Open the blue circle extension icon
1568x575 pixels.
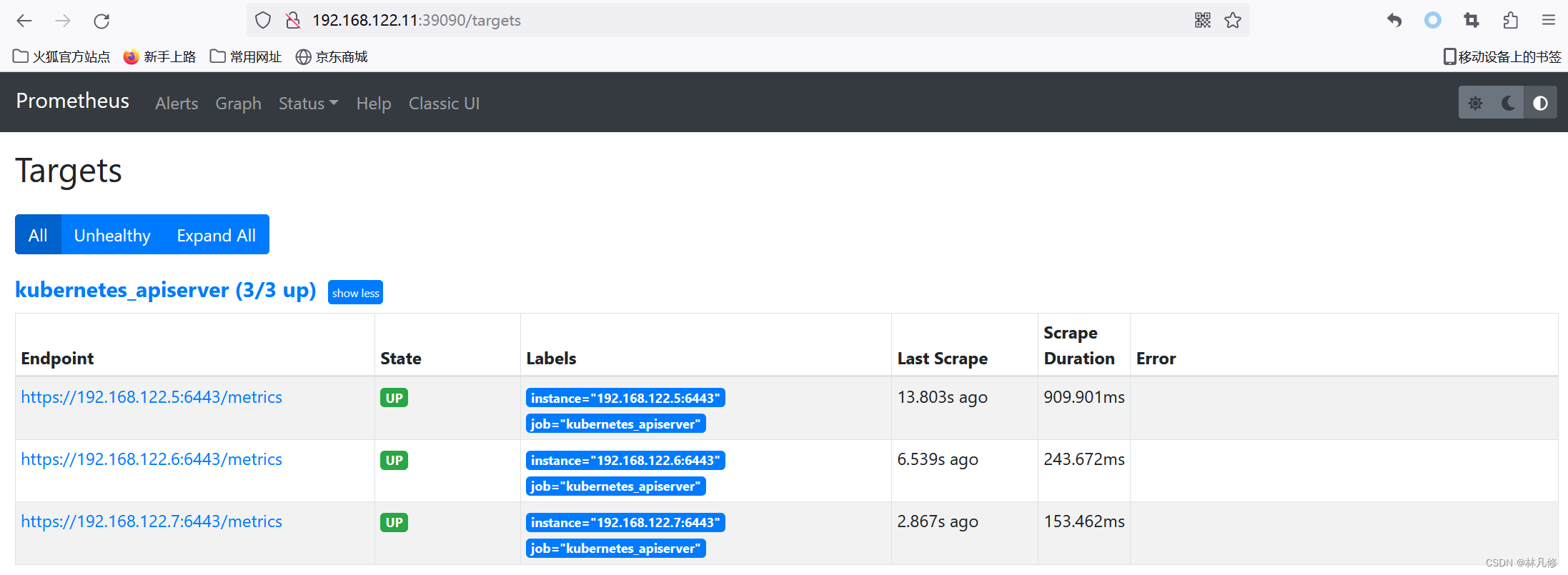1433,21
